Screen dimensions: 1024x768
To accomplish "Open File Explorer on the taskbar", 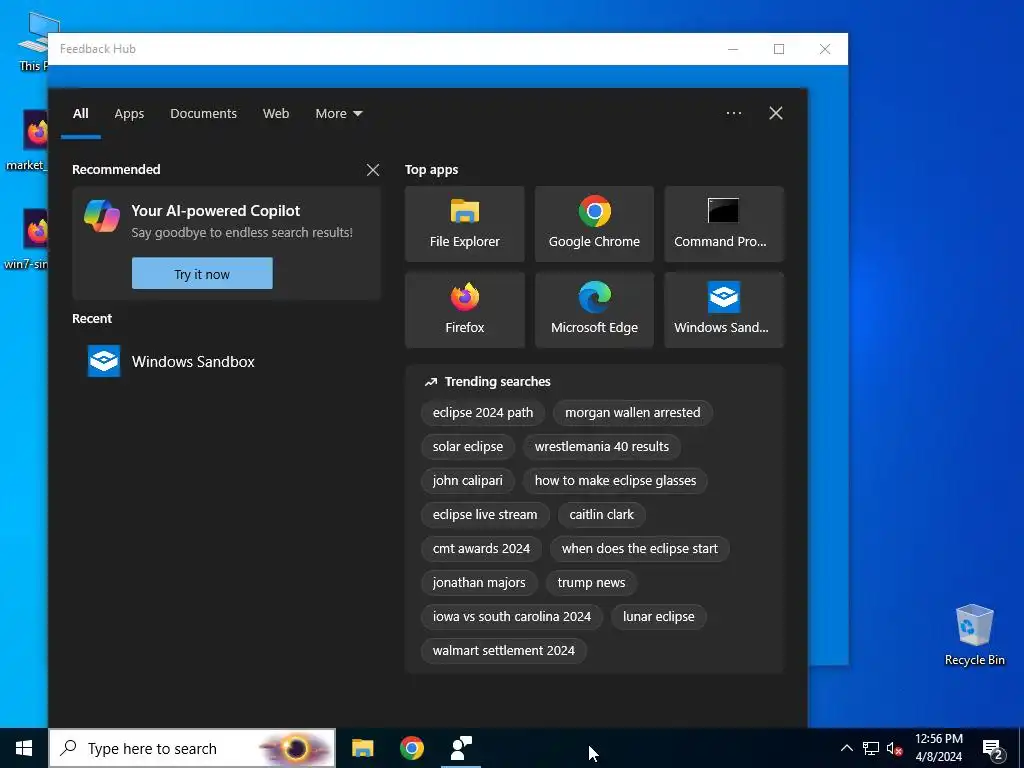I will tap(362, 748).
